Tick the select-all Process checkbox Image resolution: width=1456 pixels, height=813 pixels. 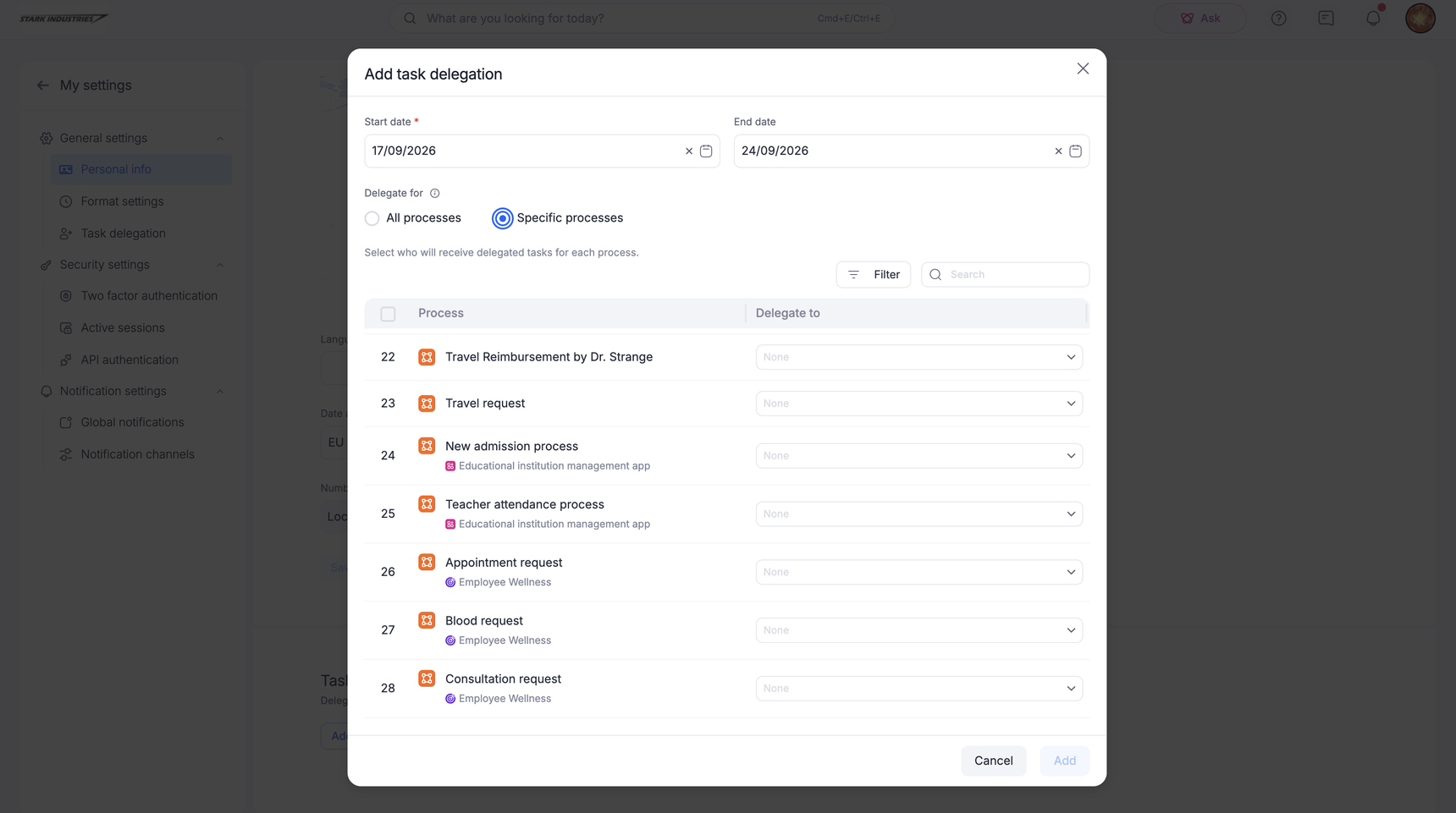[x=388, y=314]
